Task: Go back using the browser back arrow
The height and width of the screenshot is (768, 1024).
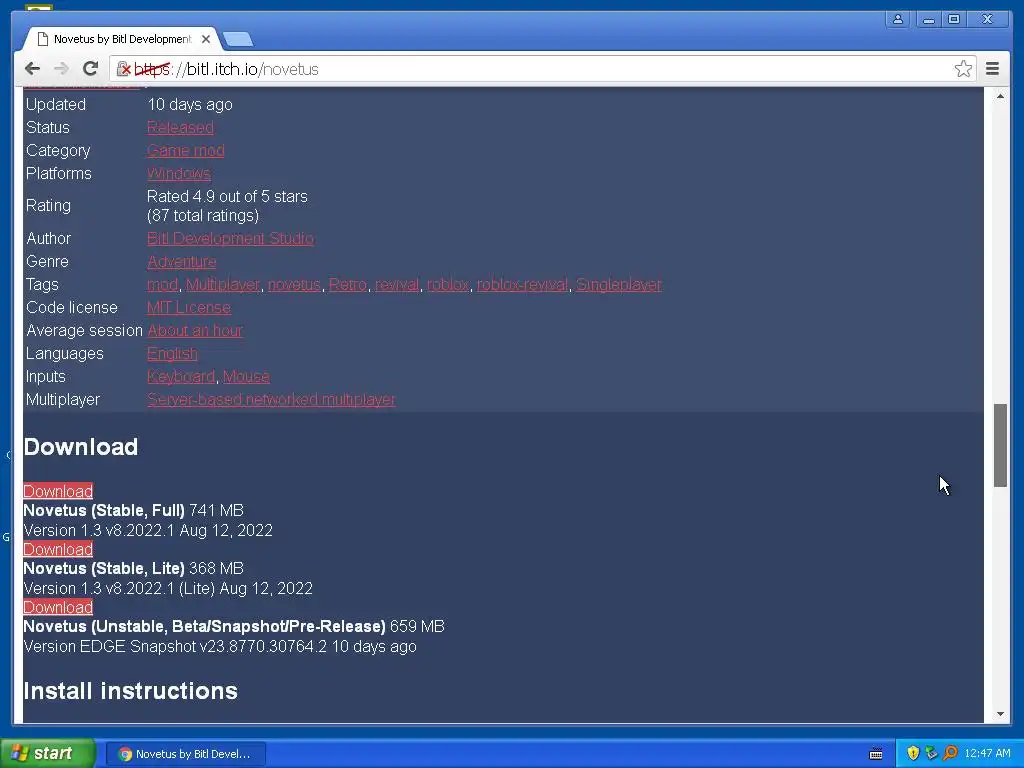Action: click(x=32, y=69)
